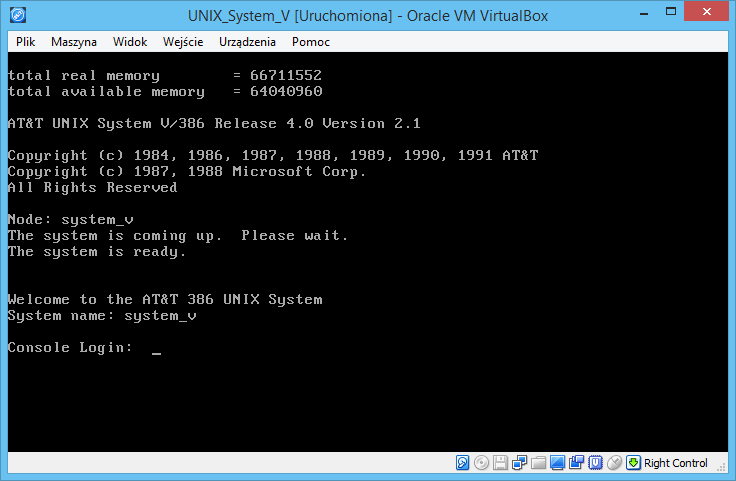736x481 pixels.
Task: Click the shared folders status icon
Action: point(538,463)
